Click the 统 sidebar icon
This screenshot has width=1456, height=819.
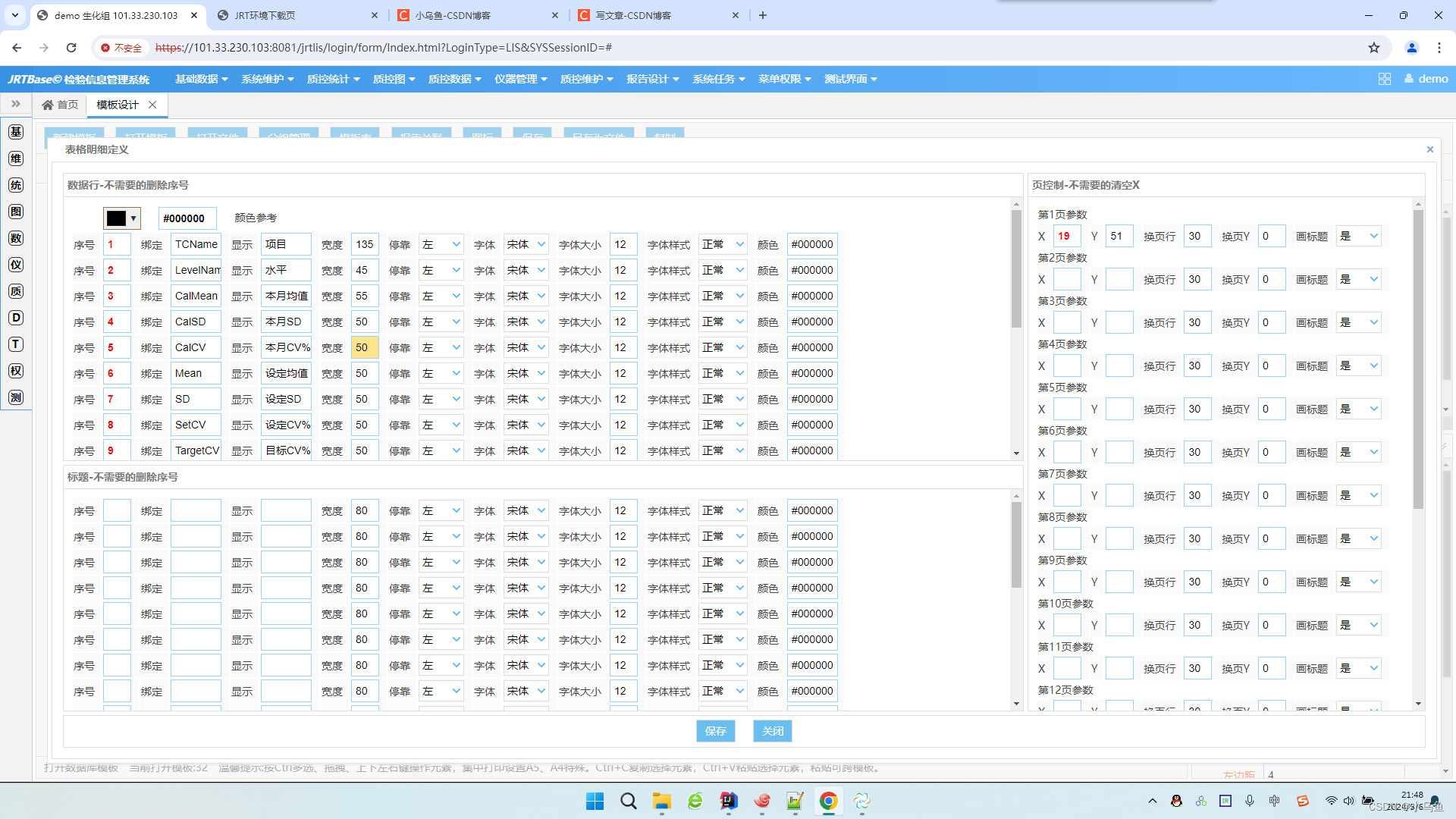coord(16,185)
